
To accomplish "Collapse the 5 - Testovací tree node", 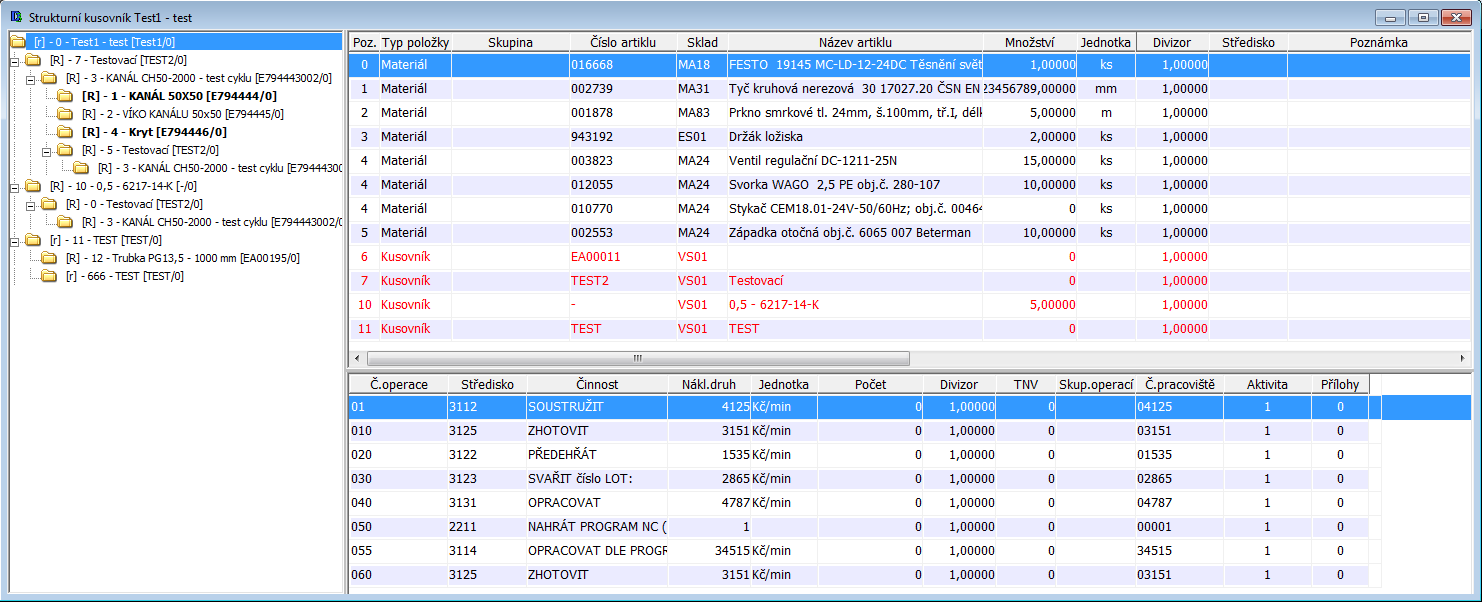I will pyautogui.click(x=47, y=150).
